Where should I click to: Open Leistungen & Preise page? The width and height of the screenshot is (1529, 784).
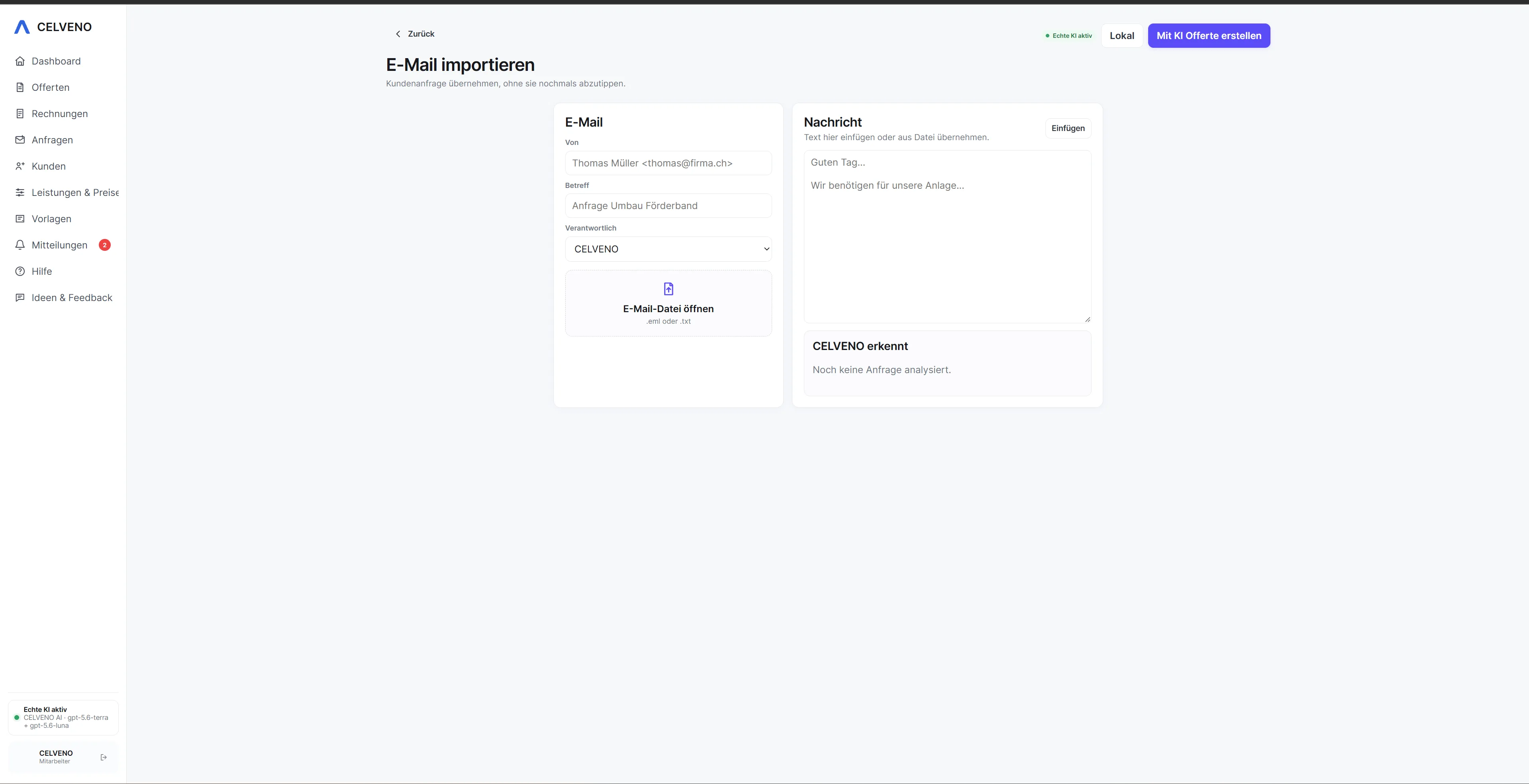63,192
